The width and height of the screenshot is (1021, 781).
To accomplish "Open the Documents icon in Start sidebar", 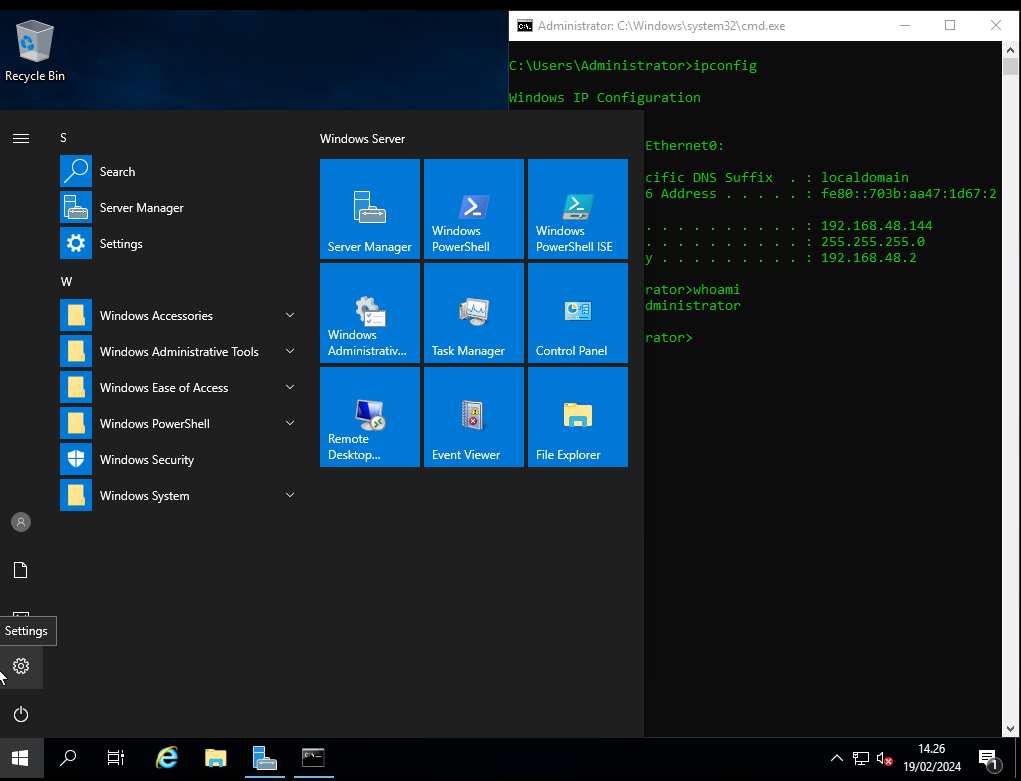I will coord(21,570).
